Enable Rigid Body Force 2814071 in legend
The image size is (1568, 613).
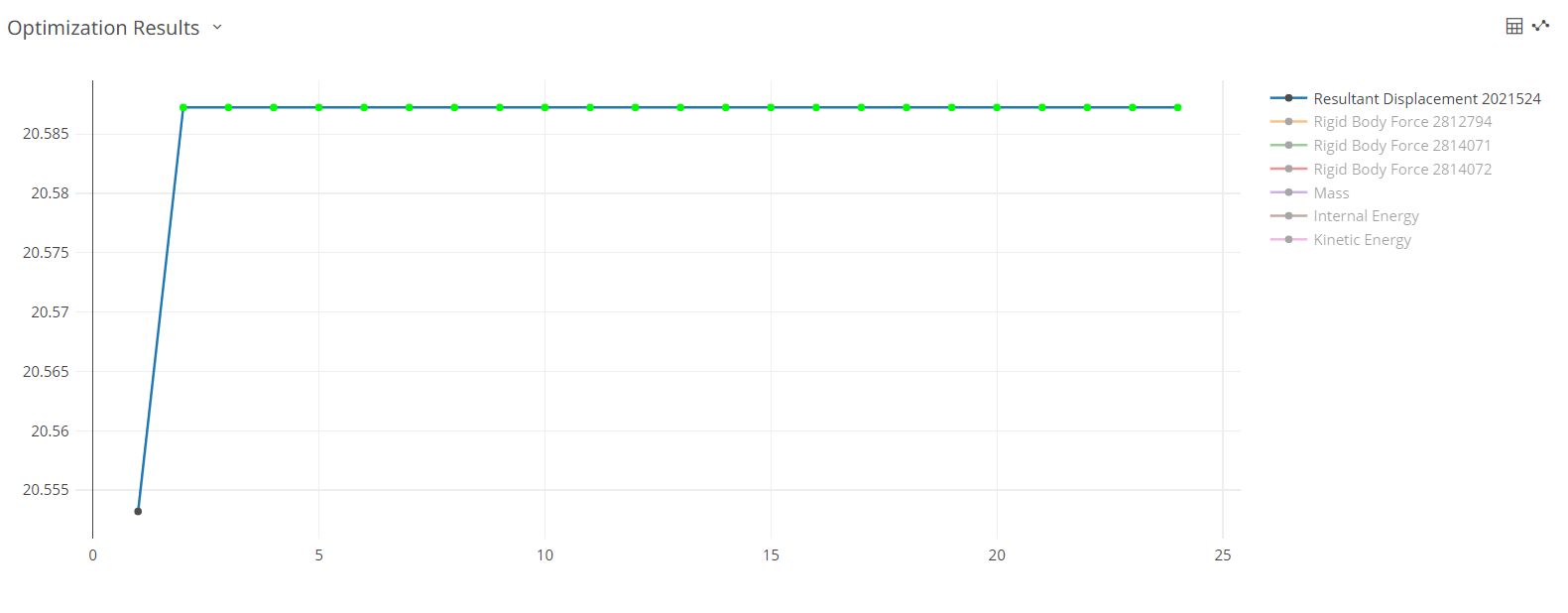(x=1401, y=146)
